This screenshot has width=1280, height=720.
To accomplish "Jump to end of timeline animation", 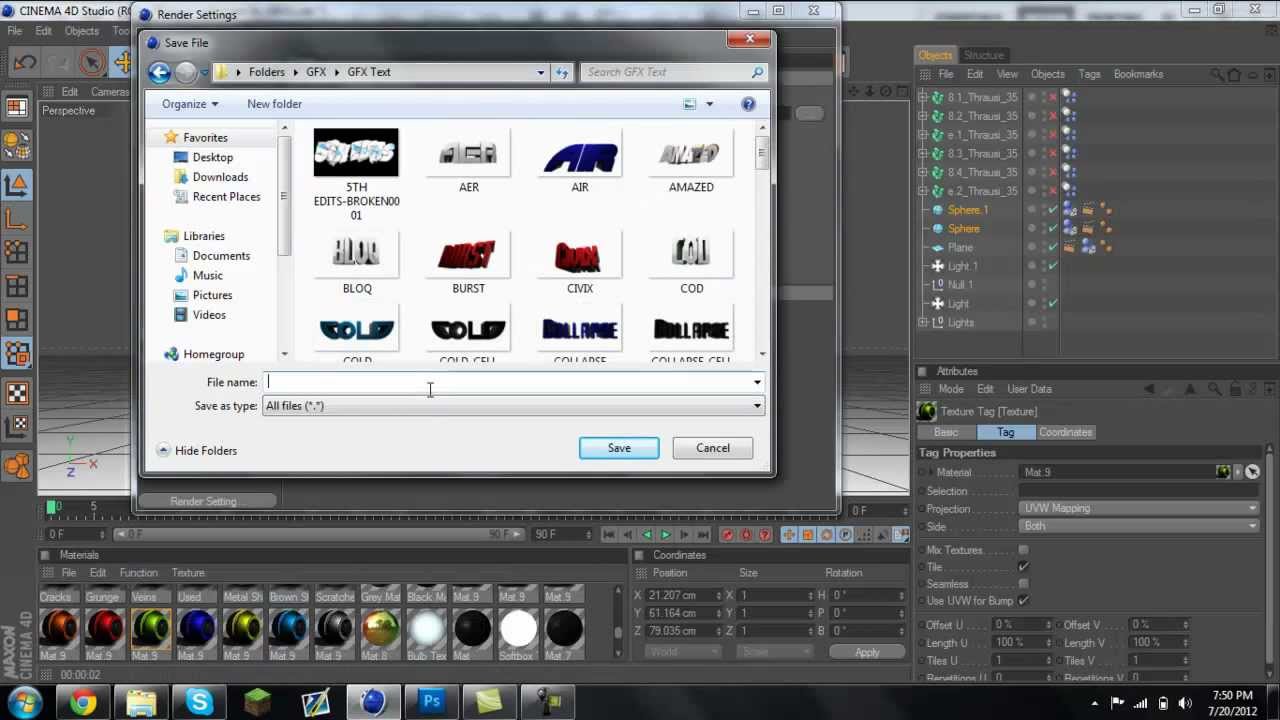I will 703,535.
